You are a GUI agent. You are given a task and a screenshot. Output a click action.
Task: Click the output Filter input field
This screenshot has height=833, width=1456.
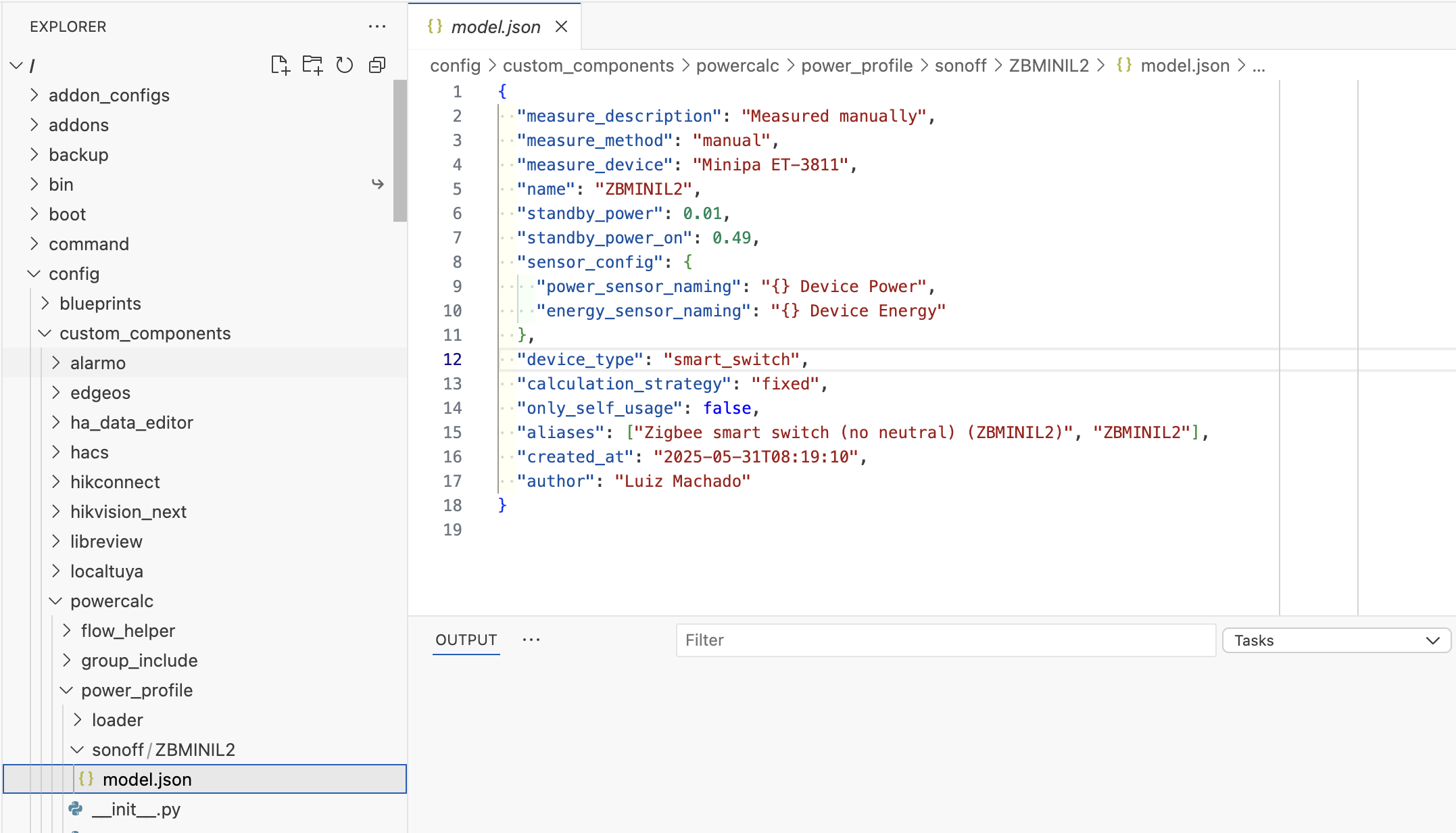(945, 640)
